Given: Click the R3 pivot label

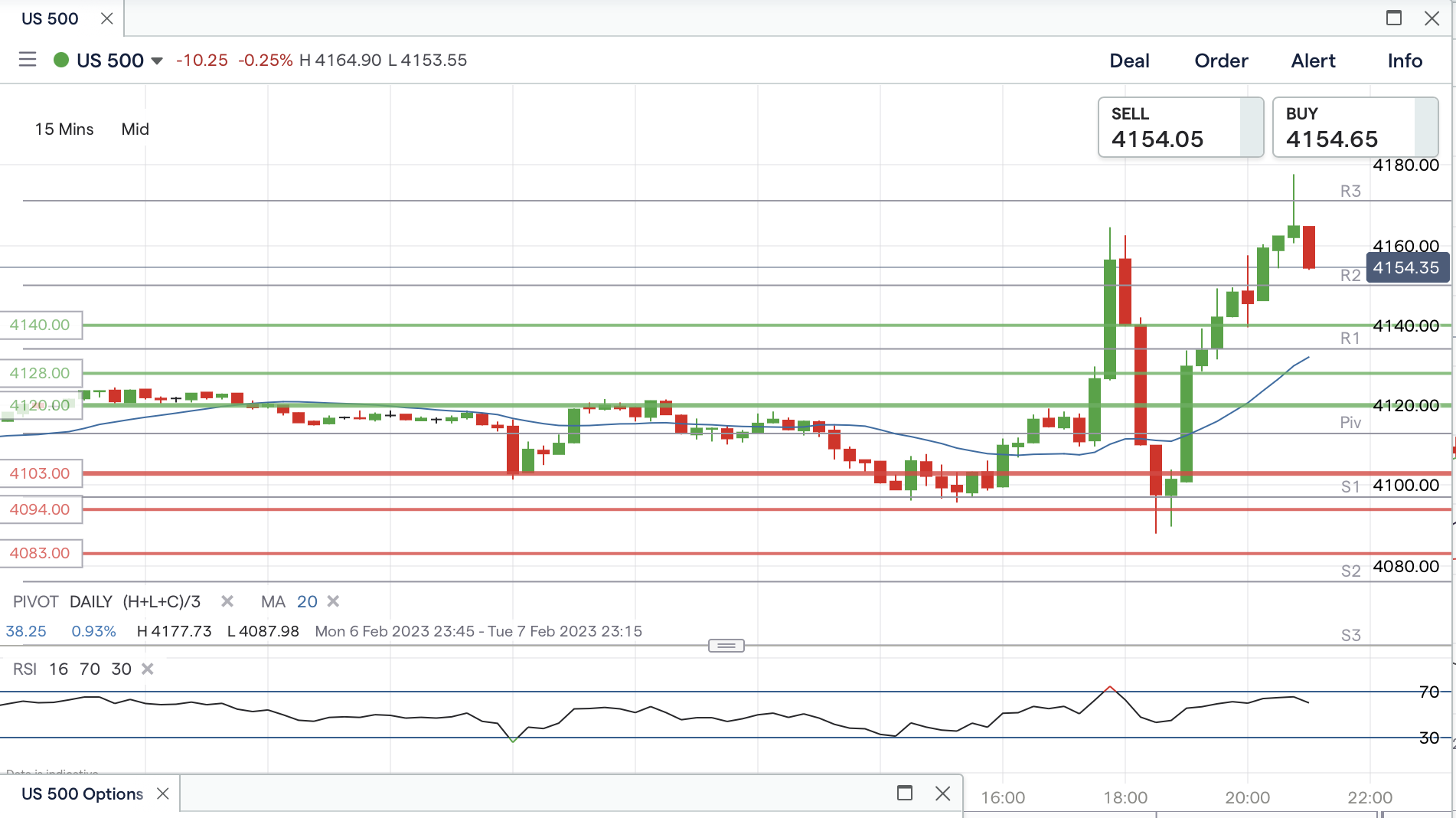Looking at the screenshot, I should coord(1350,191).
